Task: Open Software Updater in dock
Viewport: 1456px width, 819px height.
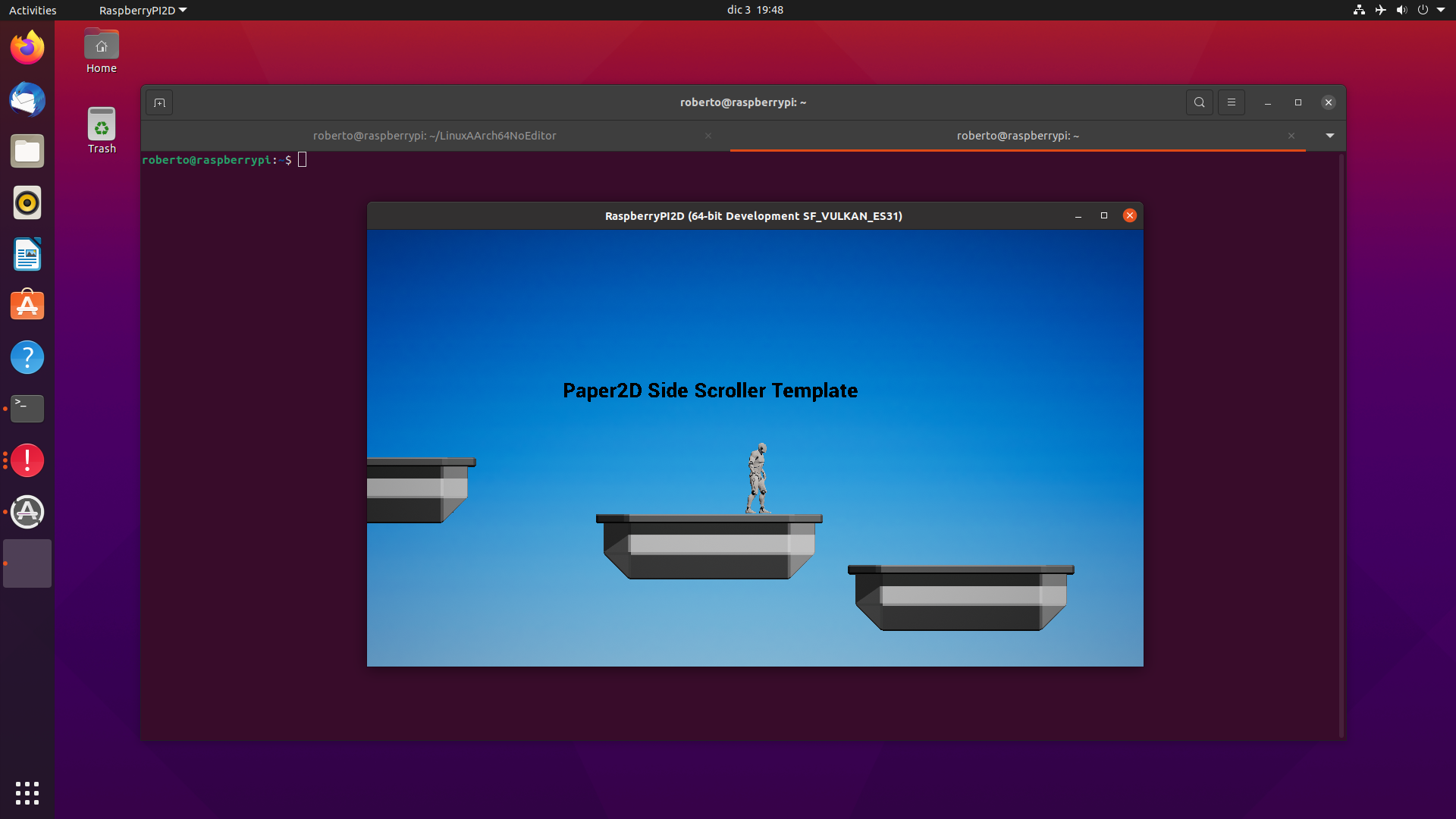Action: 27,512
